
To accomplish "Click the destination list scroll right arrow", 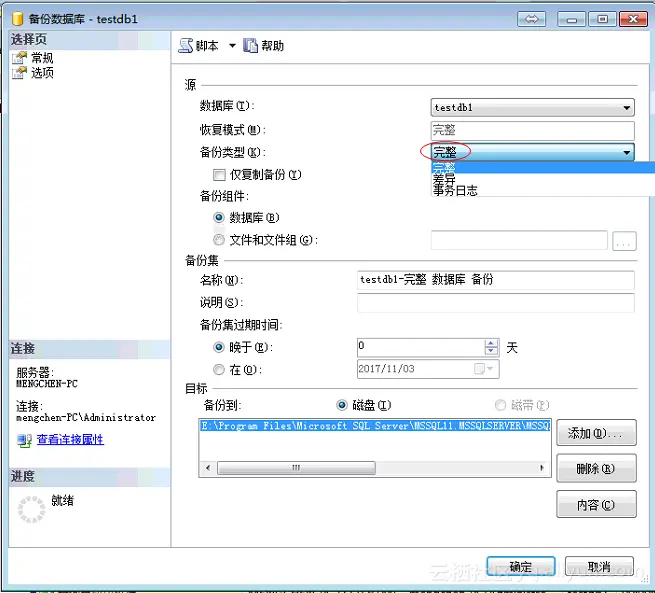I will [542, 468].
